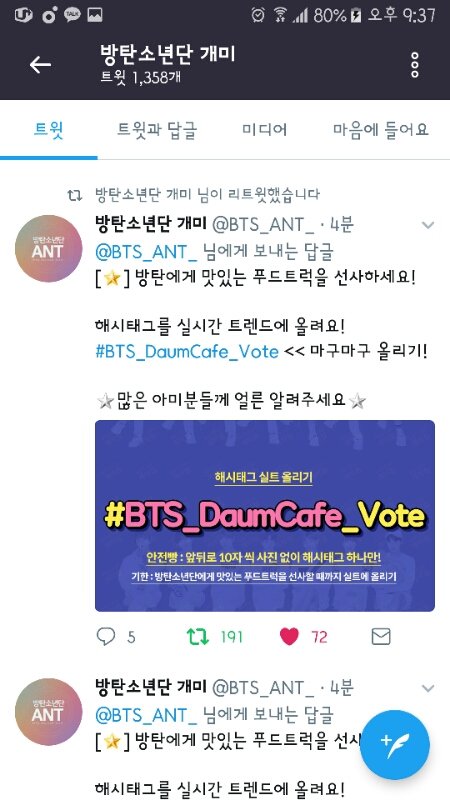Open the blue hashtag banner image

pos(265,516)
